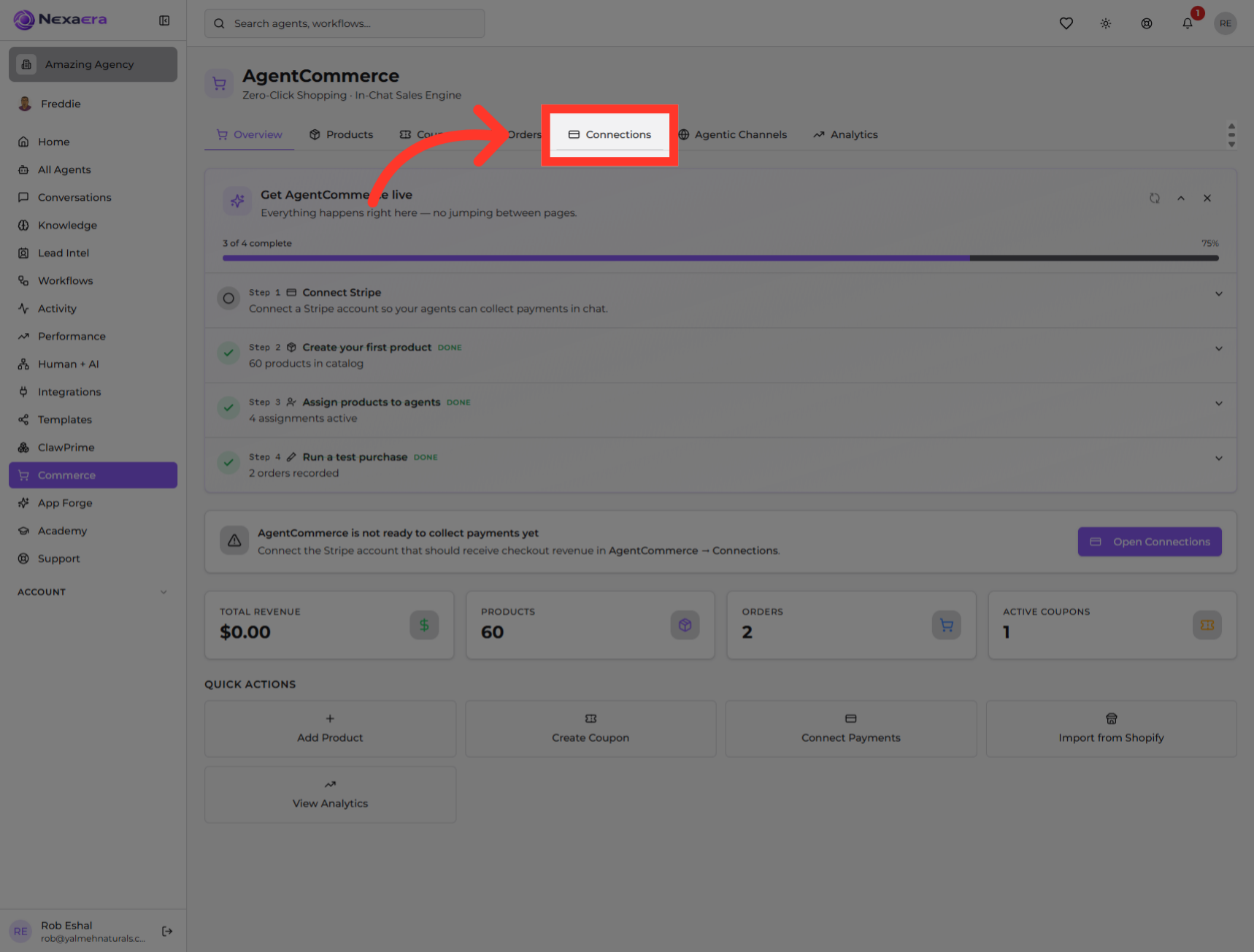
Task: Click Connect Payments quick action
Action: [x=851, y=729]
